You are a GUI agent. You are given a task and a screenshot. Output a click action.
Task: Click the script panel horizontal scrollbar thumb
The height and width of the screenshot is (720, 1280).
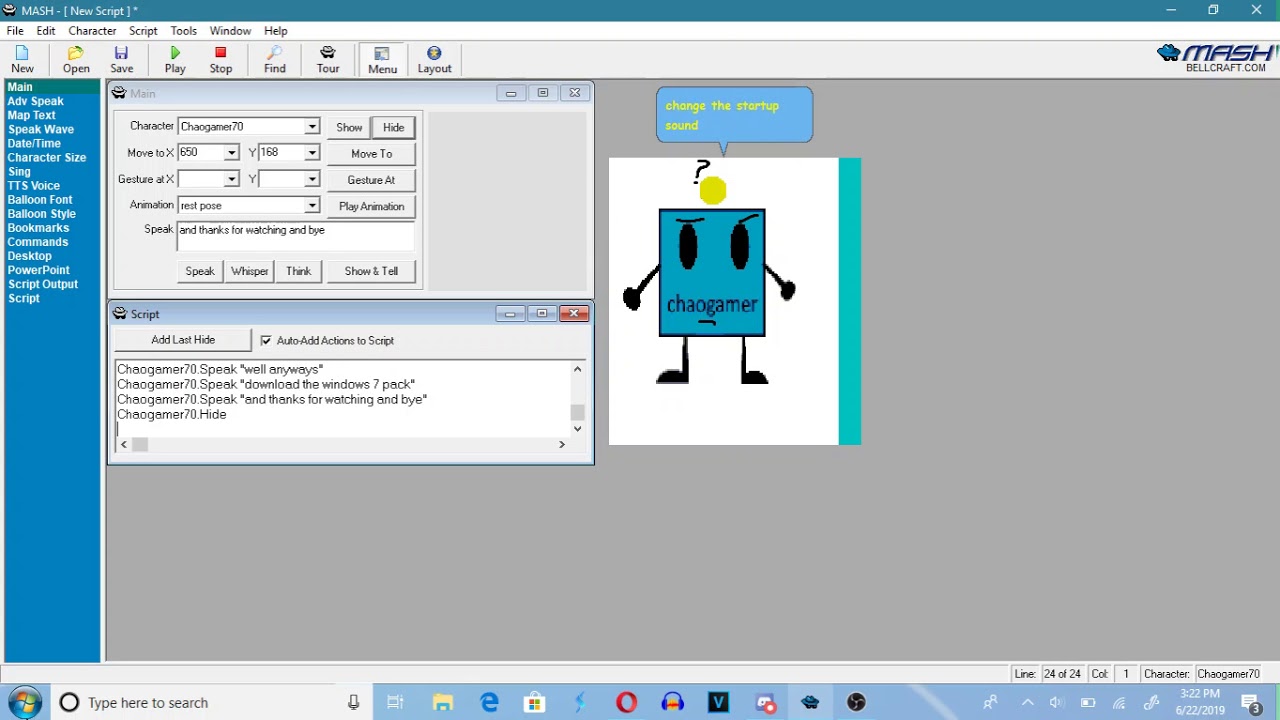click(140, 445)
